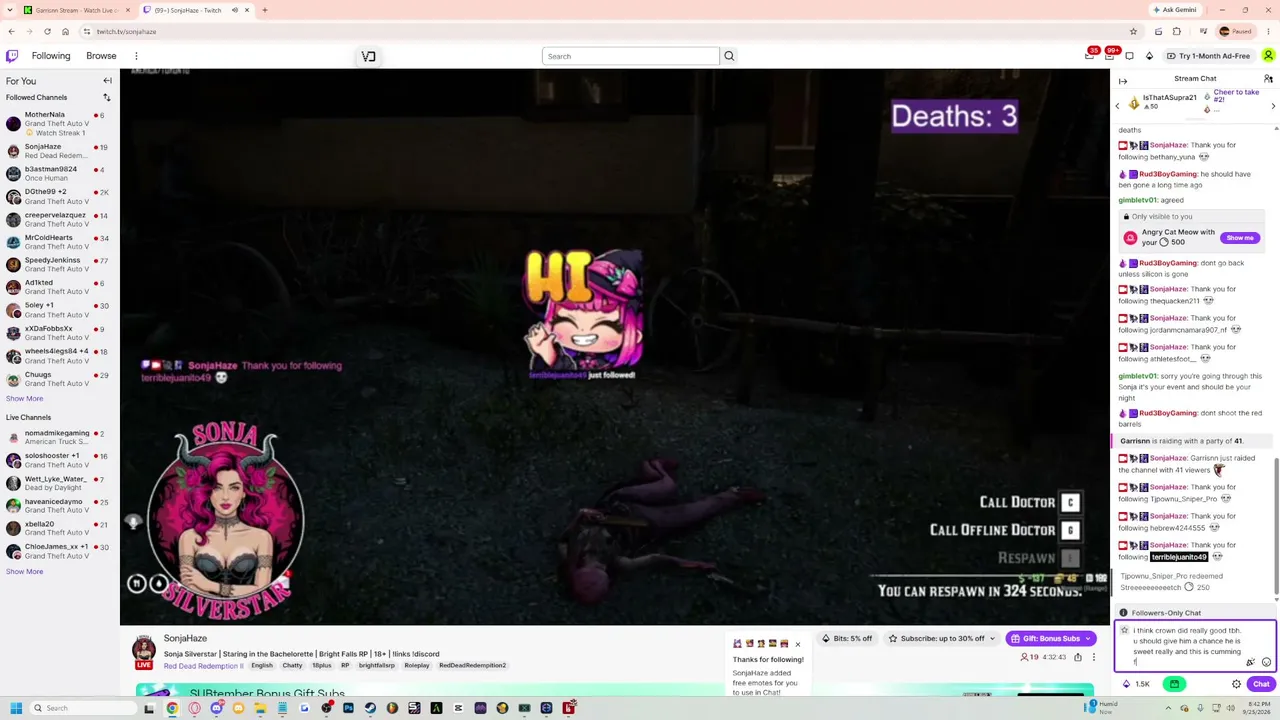Click the Followers-Only Chat info icon
Screen dimensions: 1280x720
pos(1123,613)
